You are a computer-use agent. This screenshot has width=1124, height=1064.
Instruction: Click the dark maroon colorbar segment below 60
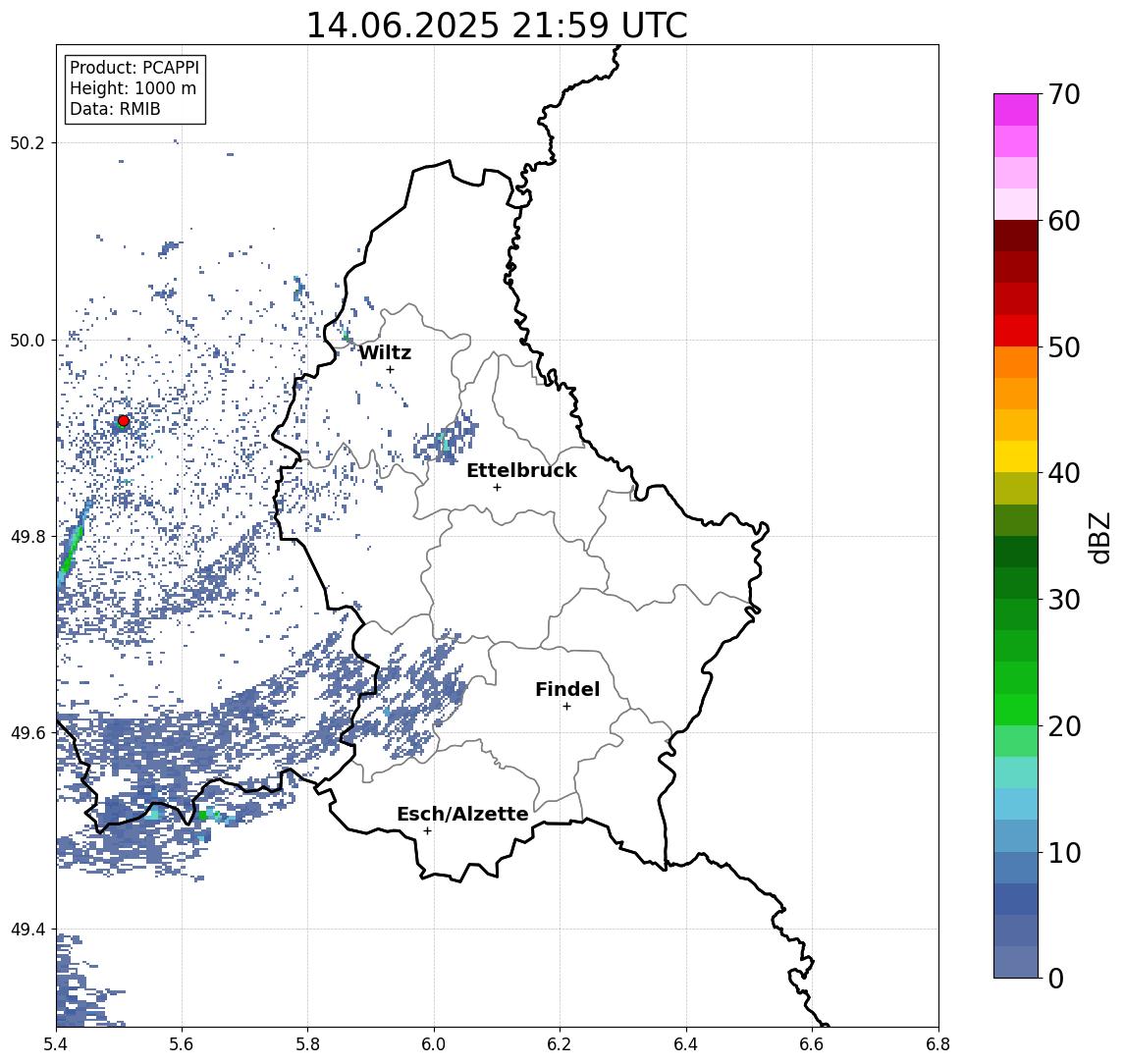click(1016, 236)
